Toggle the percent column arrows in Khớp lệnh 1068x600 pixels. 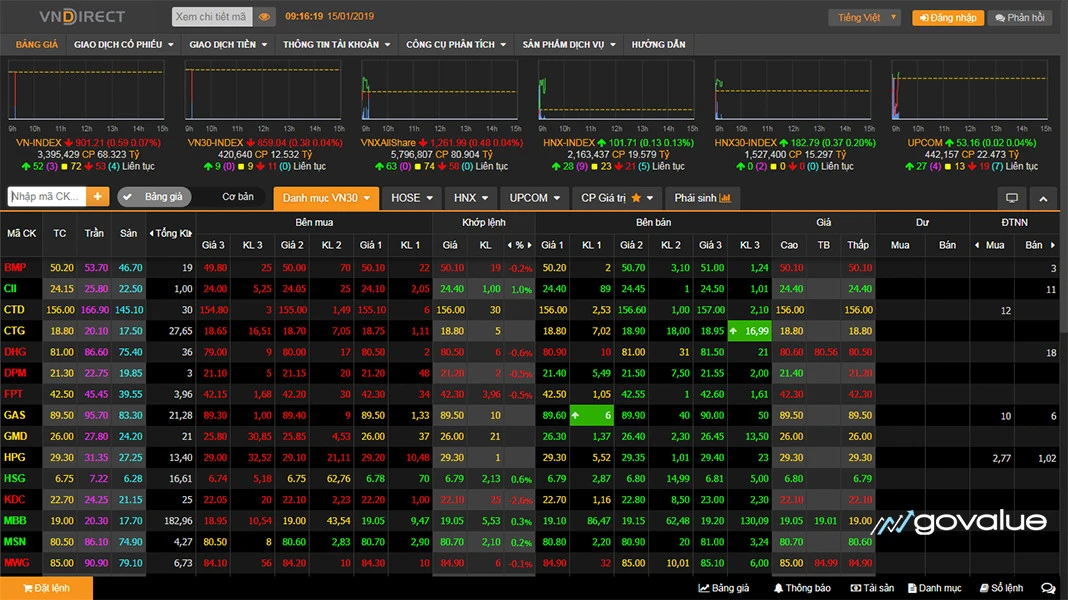click(520, 245)
